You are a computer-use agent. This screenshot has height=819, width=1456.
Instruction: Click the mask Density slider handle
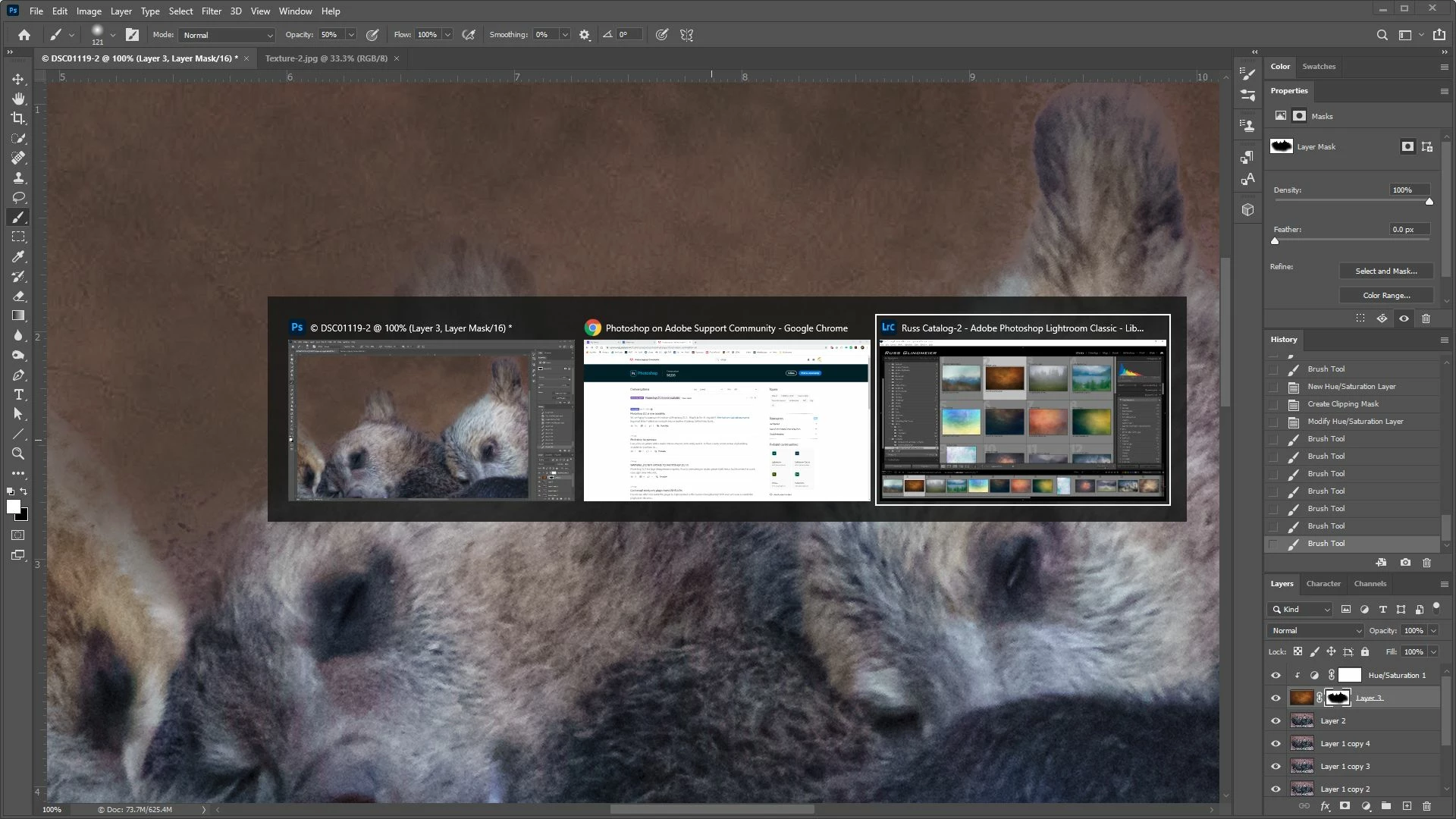click(1429, 202)
